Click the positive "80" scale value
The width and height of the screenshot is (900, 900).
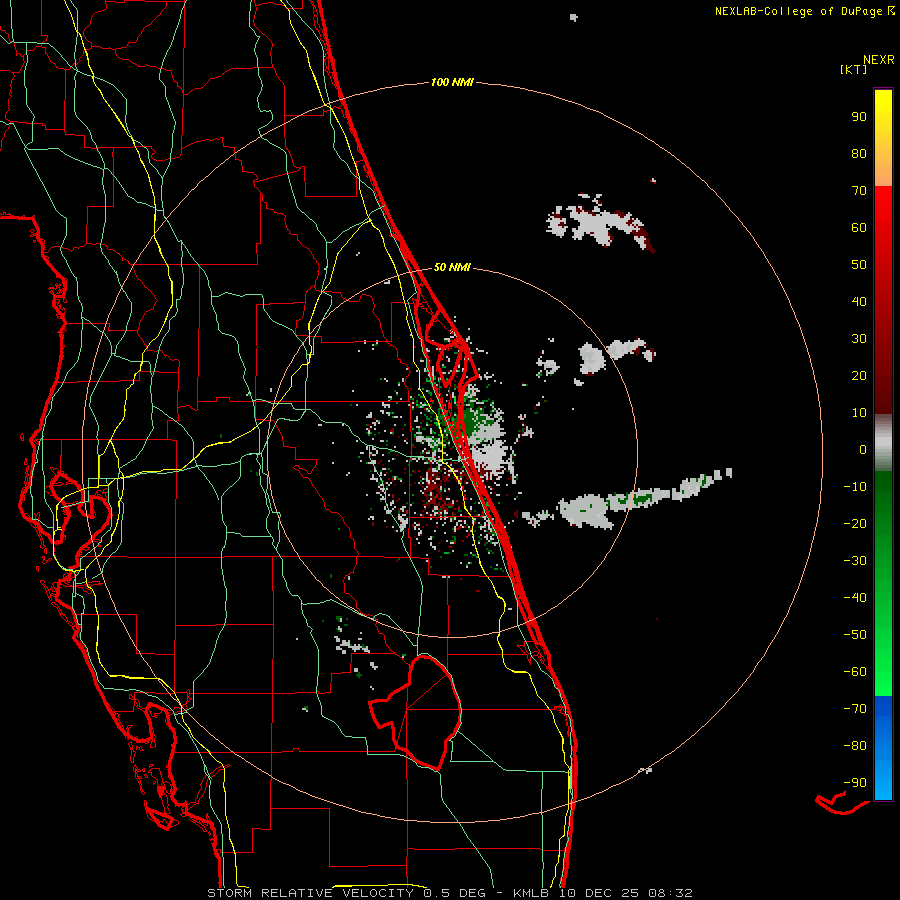click(859, 154)
